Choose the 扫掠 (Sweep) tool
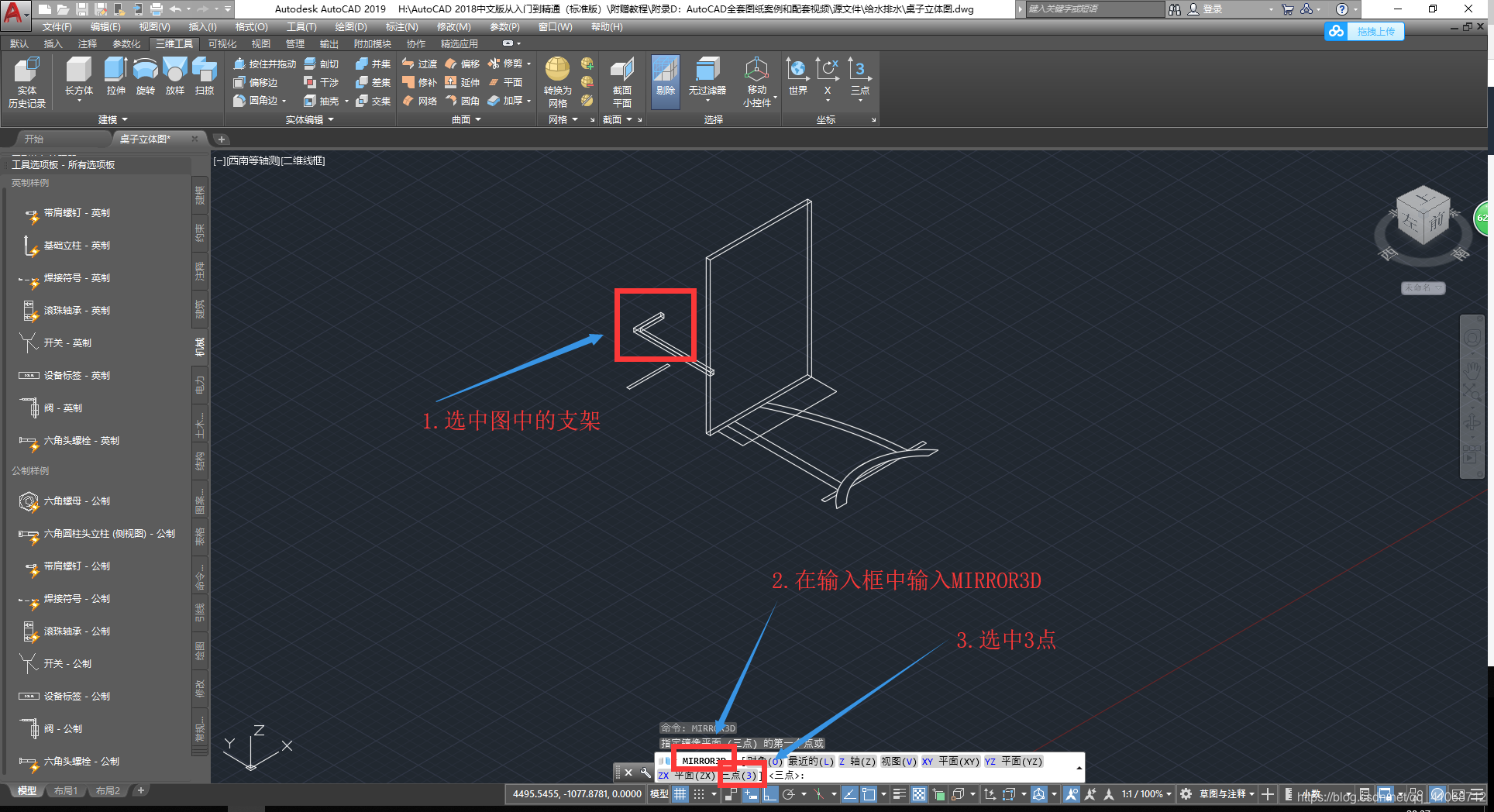The image size is (1494, 812). 205,76
